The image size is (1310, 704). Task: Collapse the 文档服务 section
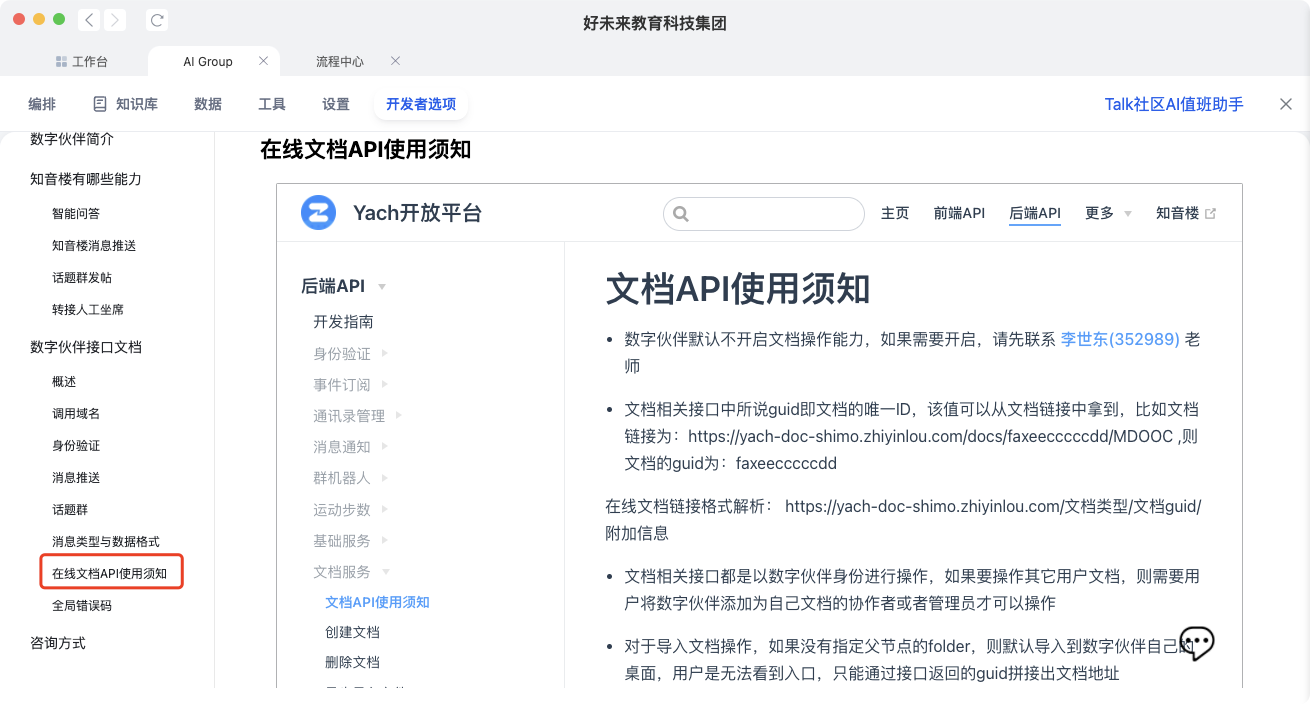351,572
